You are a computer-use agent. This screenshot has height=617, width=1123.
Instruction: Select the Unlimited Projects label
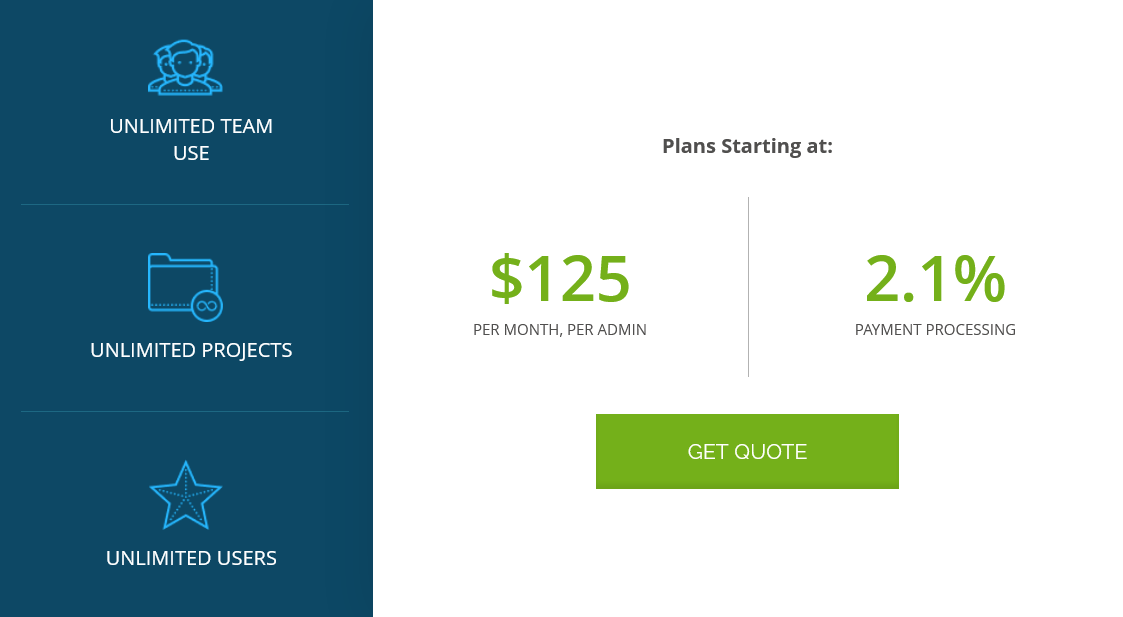[191, 350]
